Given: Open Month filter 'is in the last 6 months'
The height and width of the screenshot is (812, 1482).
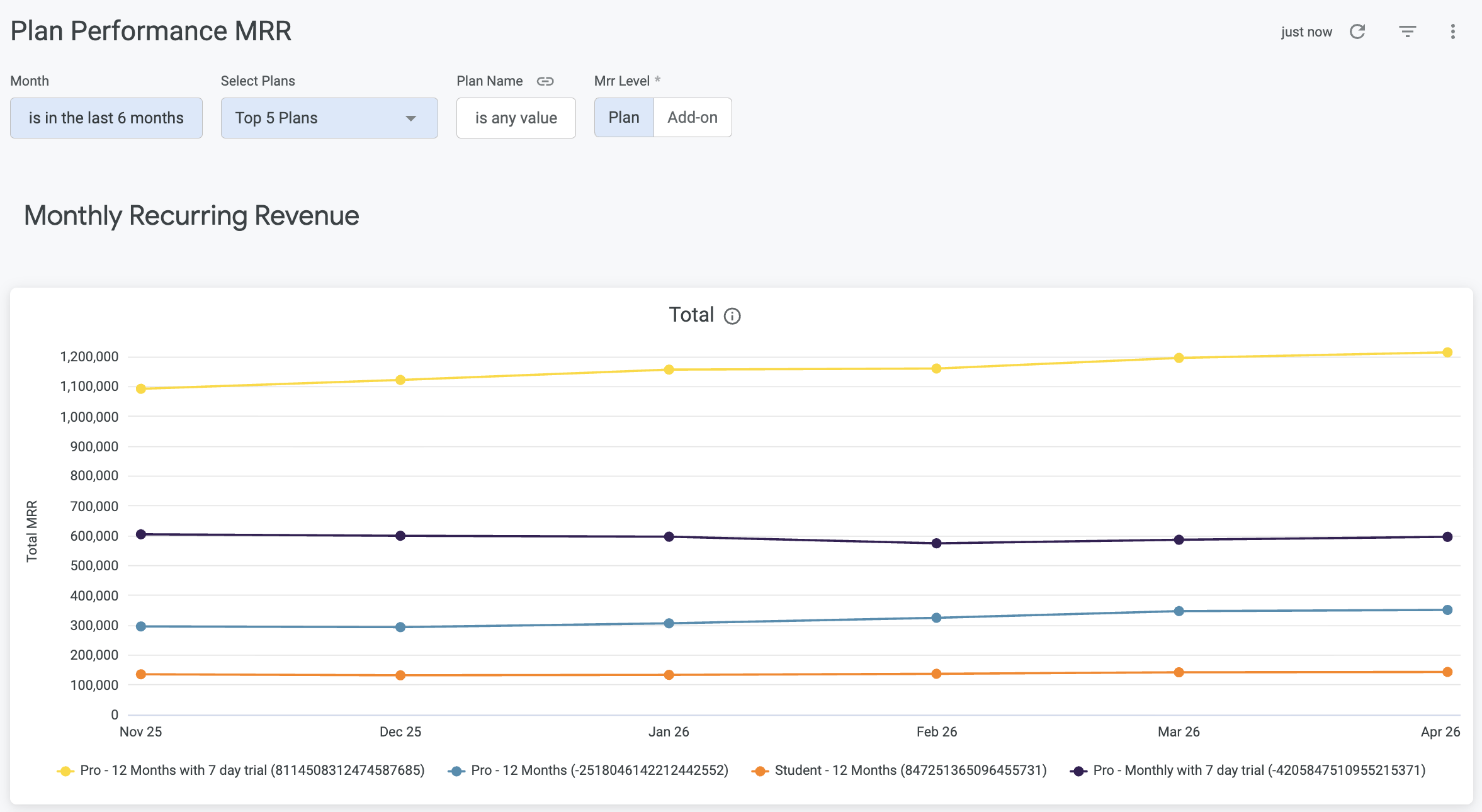Looking at the screenshot, I should (106, 118).
